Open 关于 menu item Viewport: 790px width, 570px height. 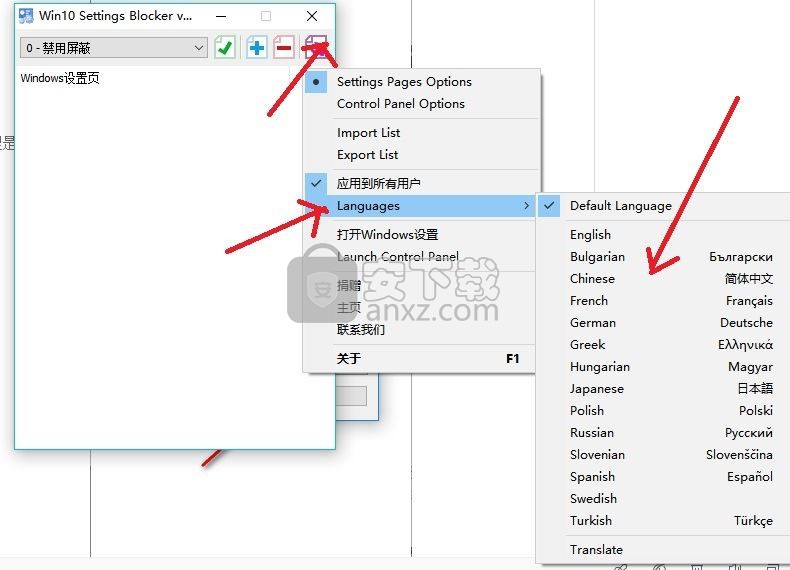click(420, 358)
